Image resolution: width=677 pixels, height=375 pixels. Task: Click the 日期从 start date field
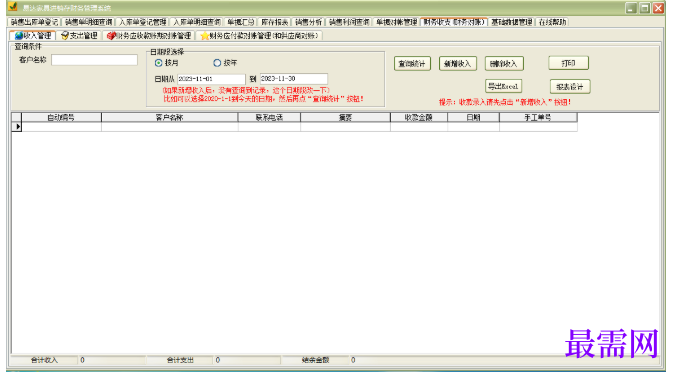[x=211, y=79]
